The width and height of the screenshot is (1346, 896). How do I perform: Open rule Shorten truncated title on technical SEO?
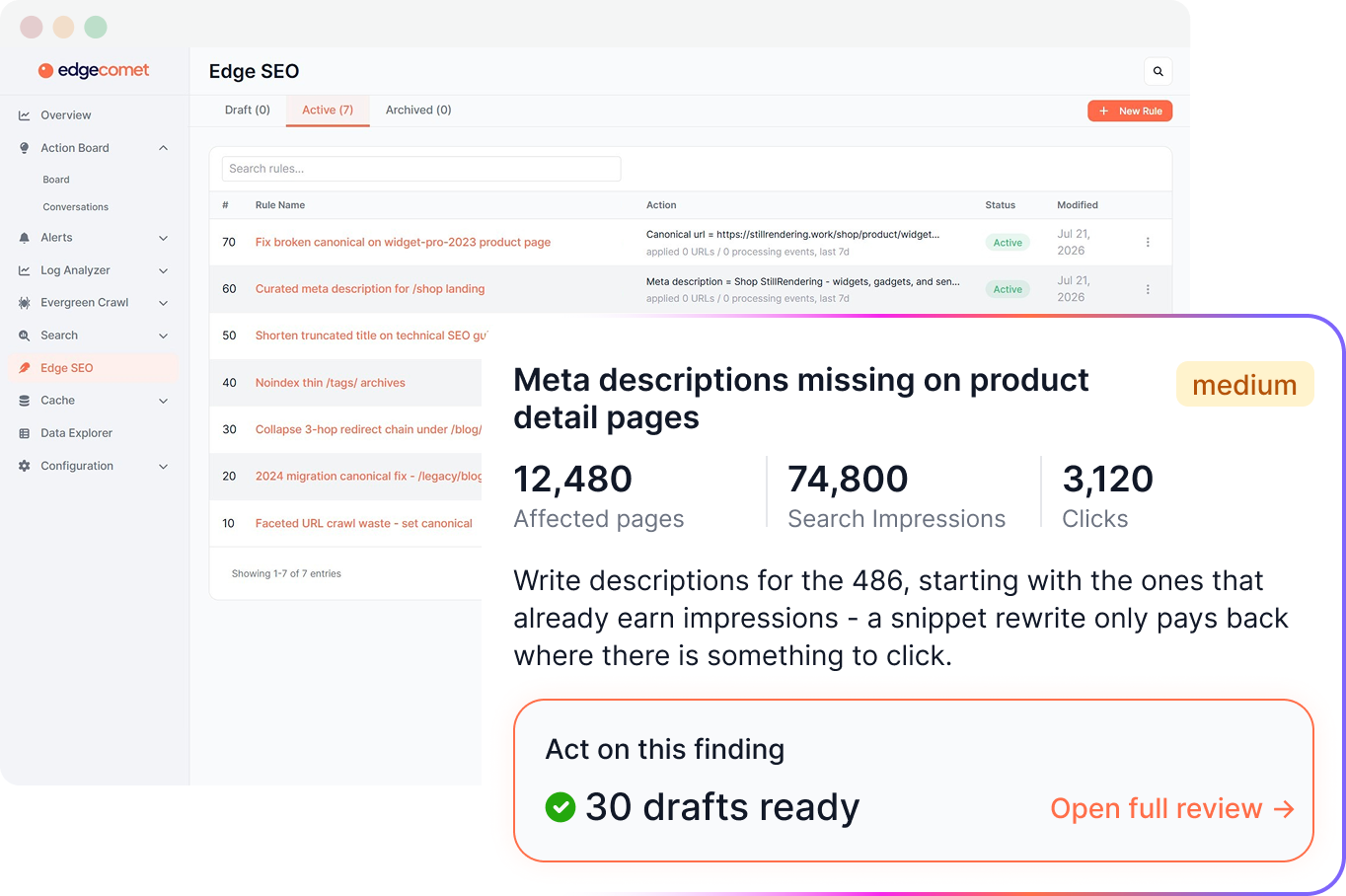tap(371, 336)
